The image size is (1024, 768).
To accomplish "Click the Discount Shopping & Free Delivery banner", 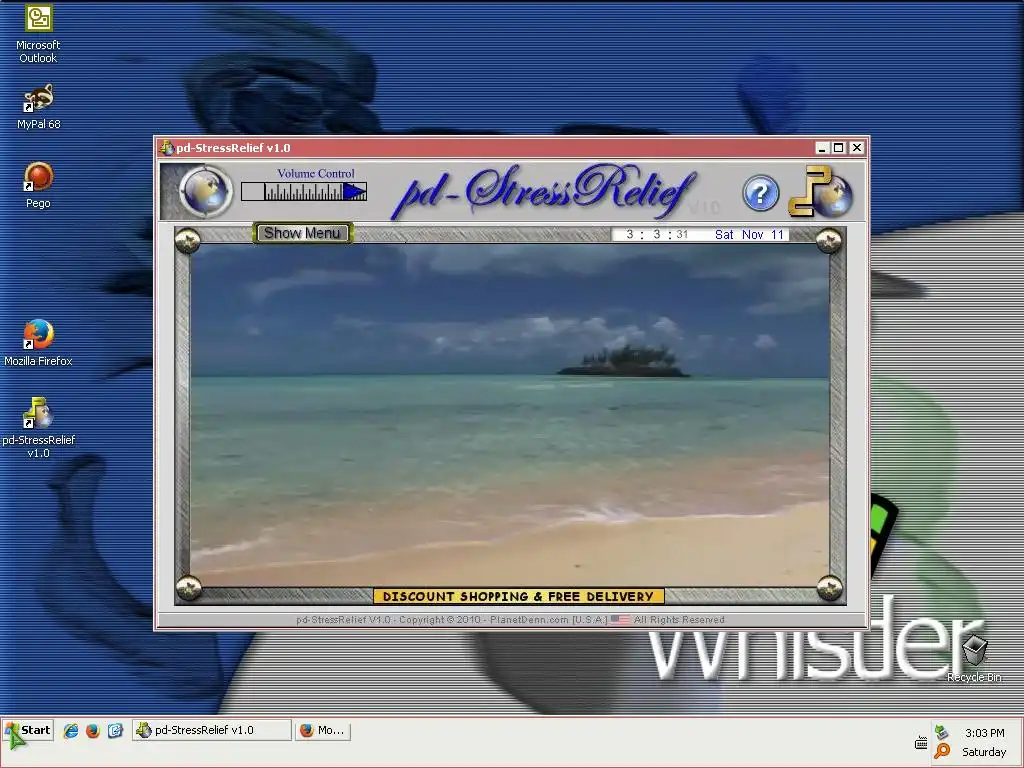I will 519,596.
